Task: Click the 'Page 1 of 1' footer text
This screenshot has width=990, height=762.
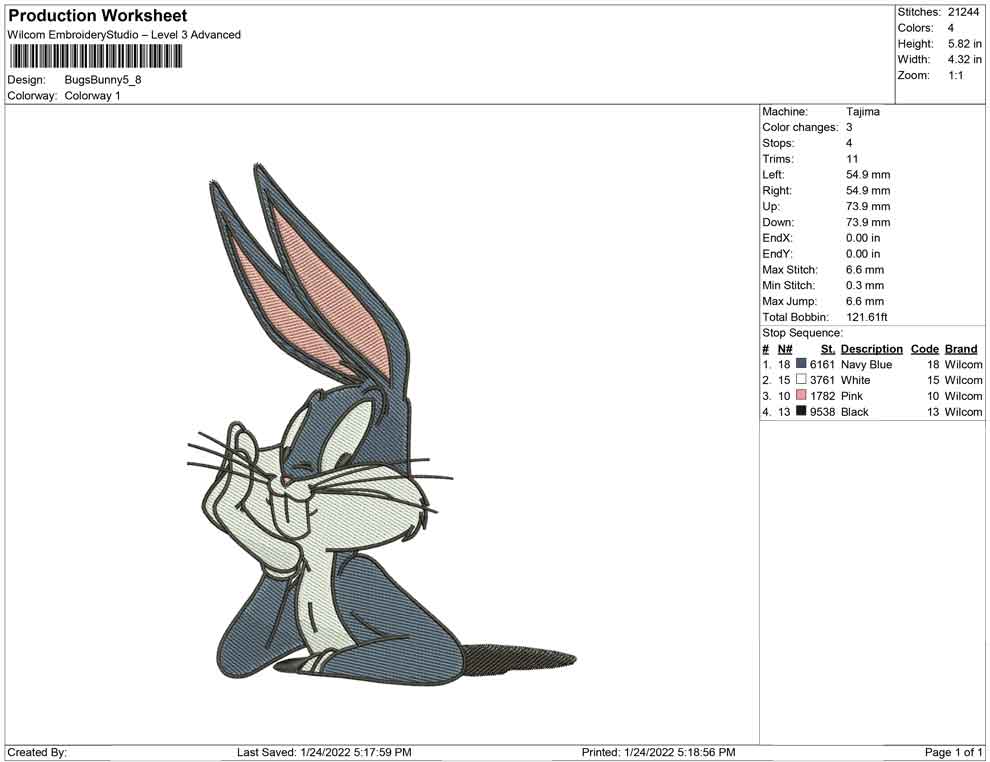Action: (953, 752)
